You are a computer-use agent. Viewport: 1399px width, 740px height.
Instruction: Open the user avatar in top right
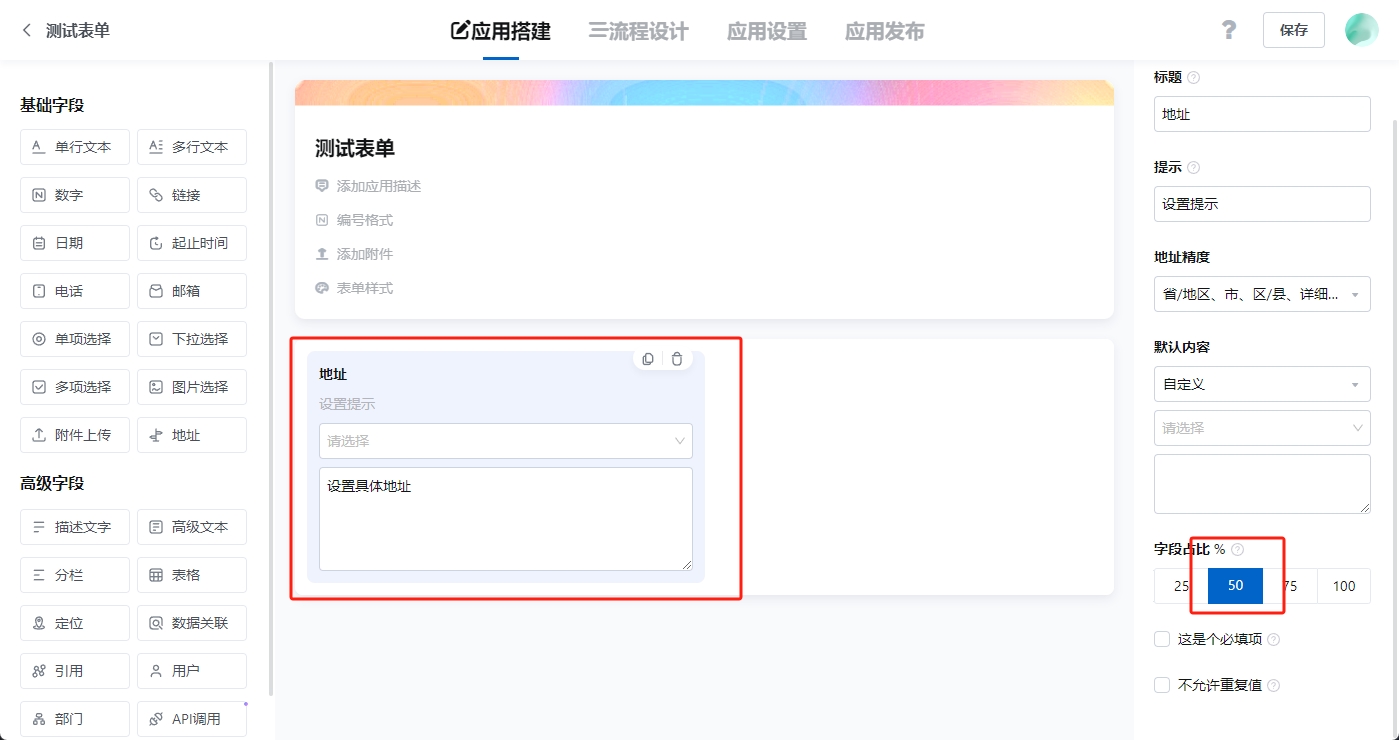[1361, 30]
